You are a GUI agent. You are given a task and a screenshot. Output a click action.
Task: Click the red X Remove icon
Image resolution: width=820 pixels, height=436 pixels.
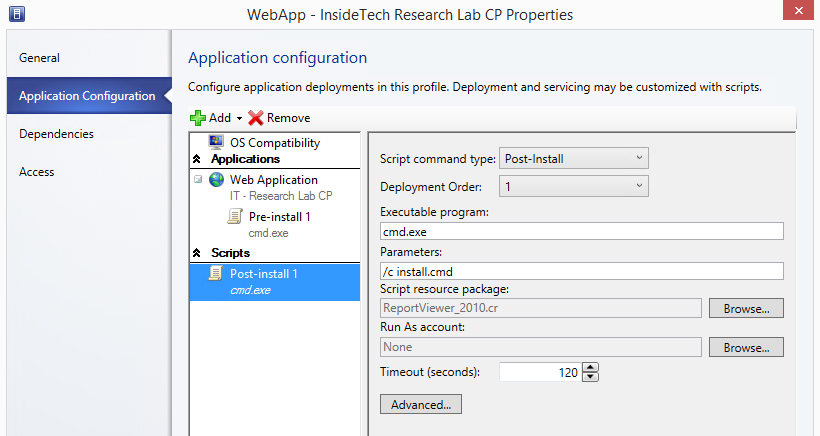coord(255,118)
